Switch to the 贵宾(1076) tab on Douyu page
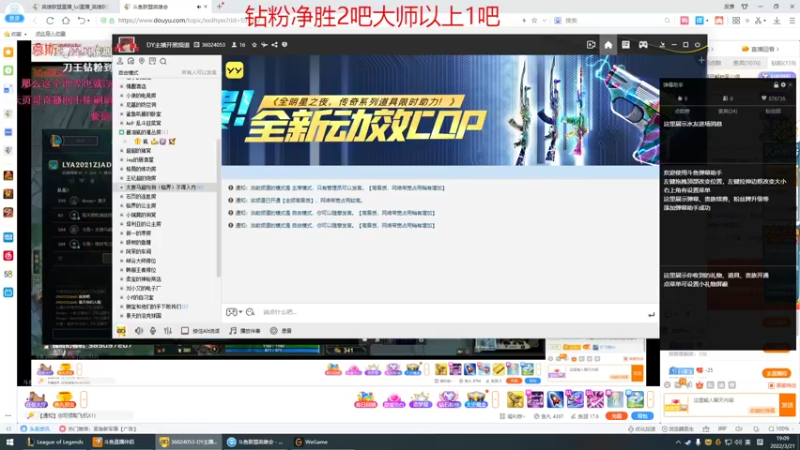Screen dimensions: 800x450 (x=746, y=63)
